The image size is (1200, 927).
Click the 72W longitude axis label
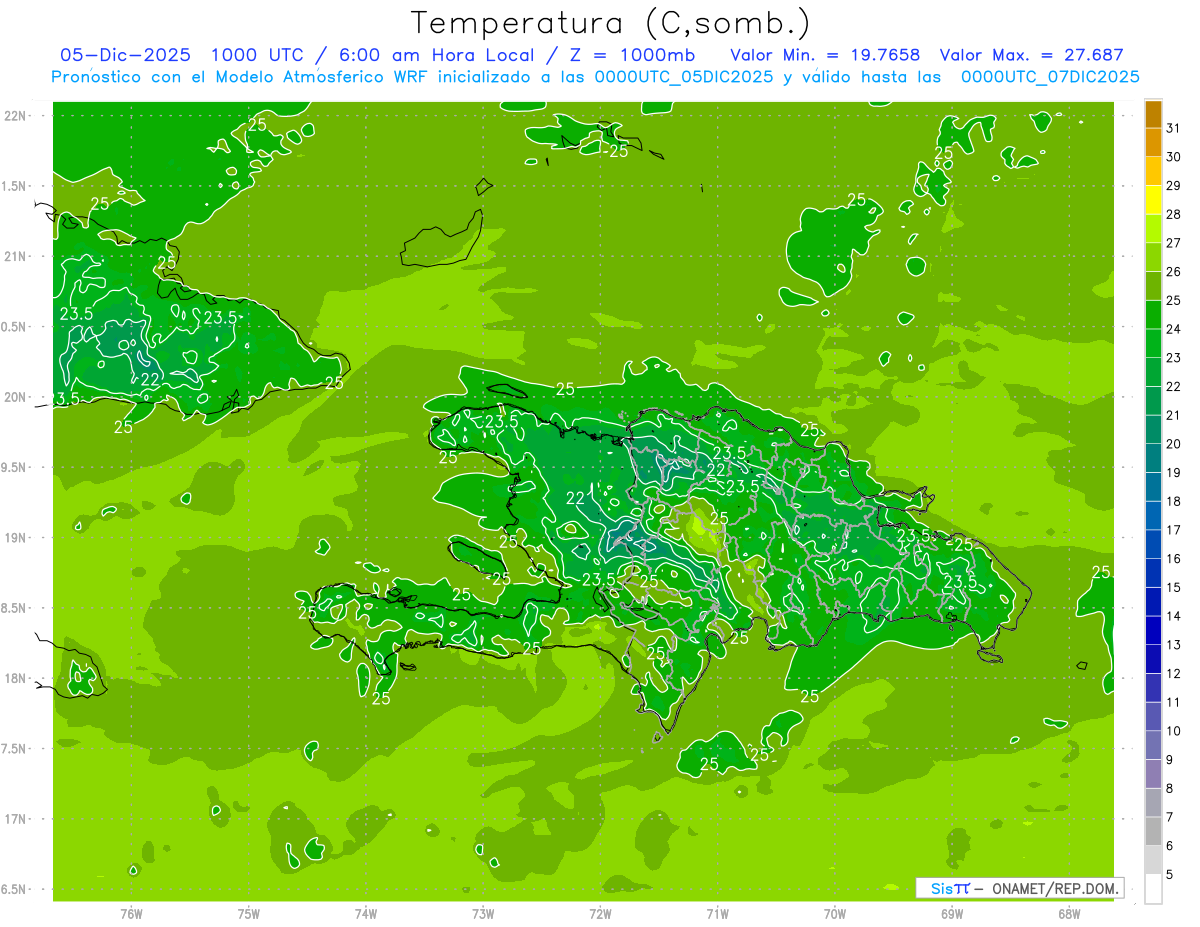pyautogui.click(x=600, y=914)
